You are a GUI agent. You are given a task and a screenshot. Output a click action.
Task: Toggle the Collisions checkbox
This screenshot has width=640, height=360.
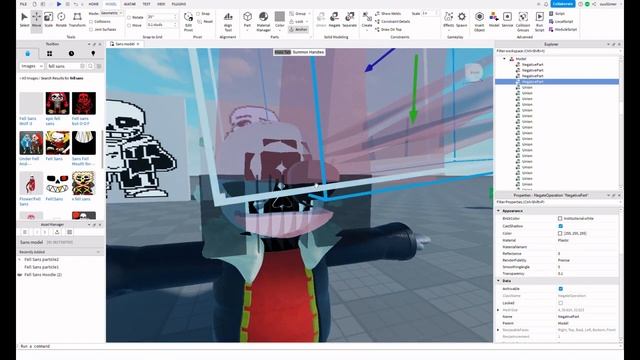click(x=91, y=22)
